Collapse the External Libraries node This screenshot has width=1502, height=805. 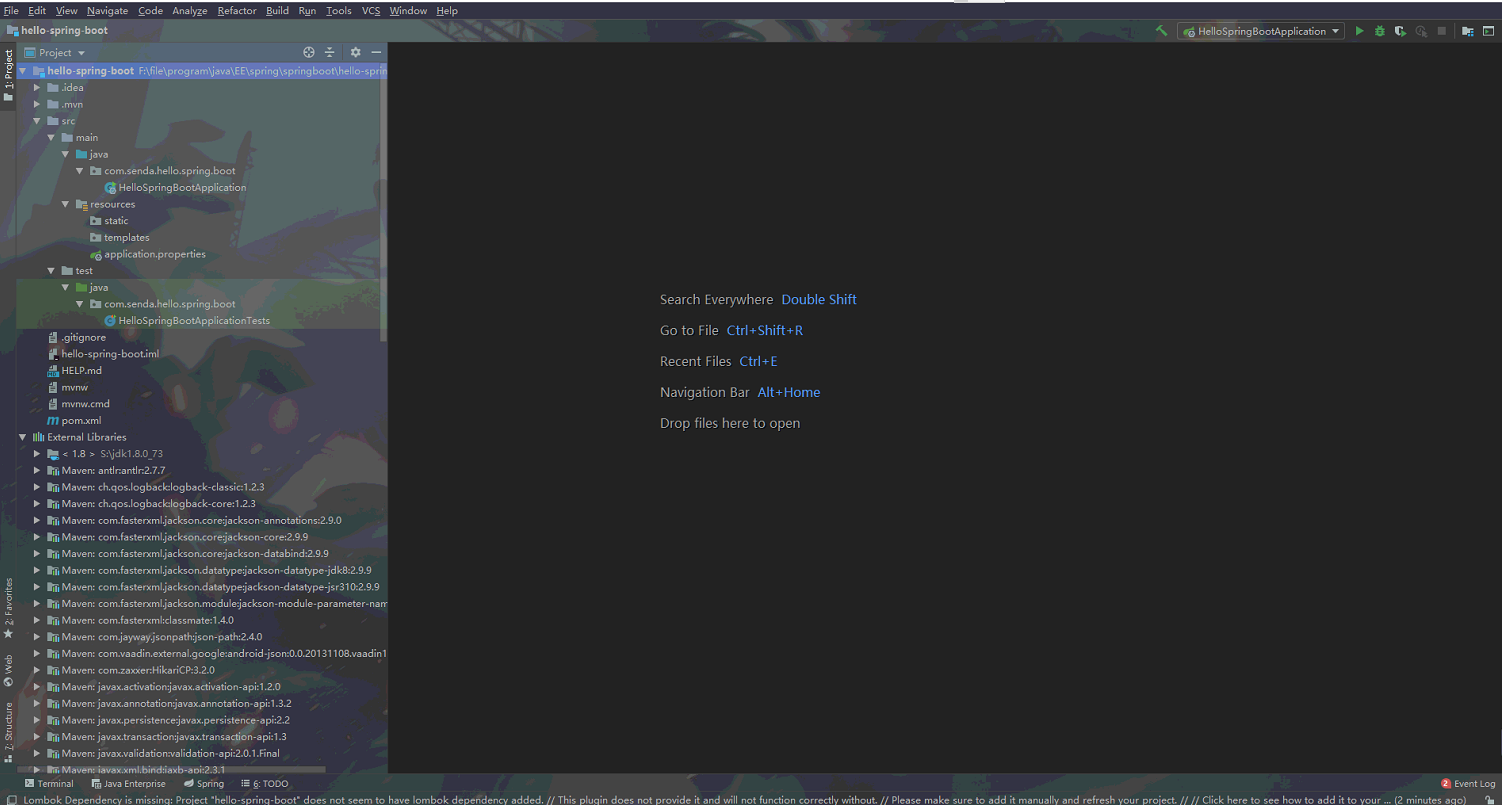point(23,437)
